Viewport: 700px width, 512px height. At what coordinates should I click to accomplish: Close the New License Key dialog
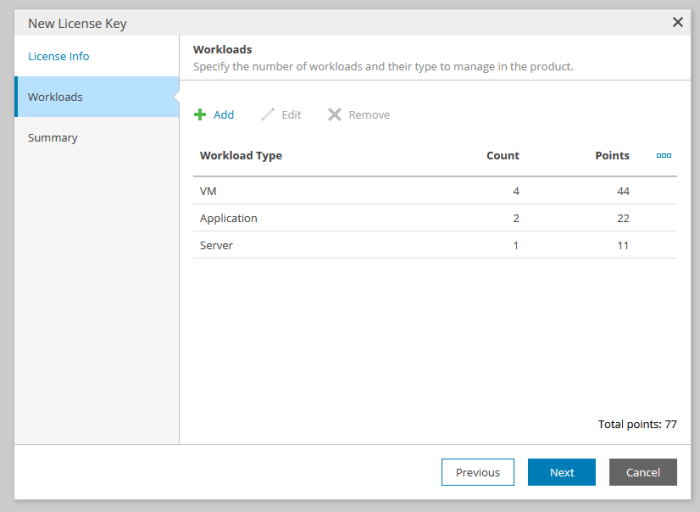(x=677, y=22)
